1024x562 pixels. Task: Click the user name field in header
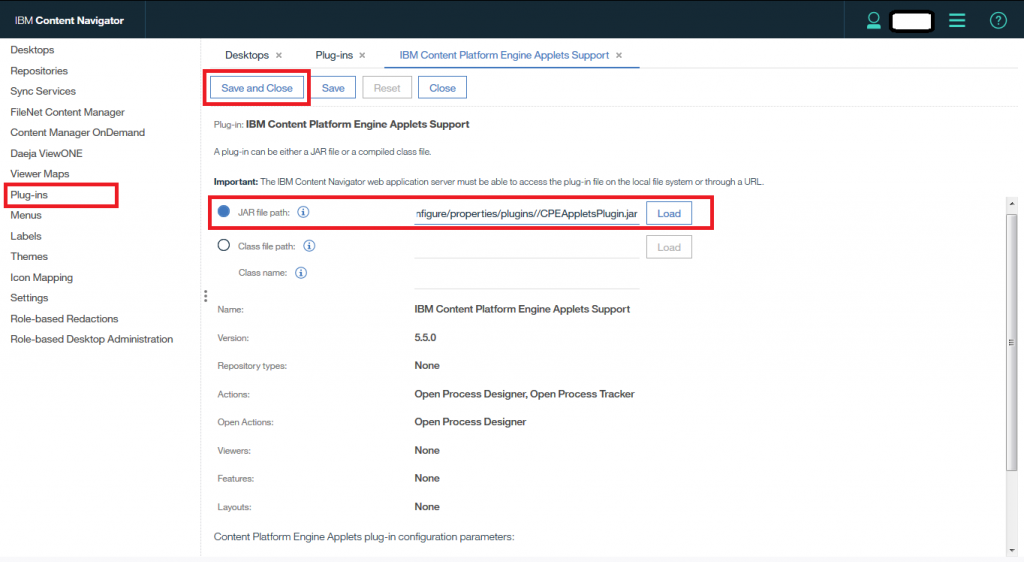click(912, 22)
